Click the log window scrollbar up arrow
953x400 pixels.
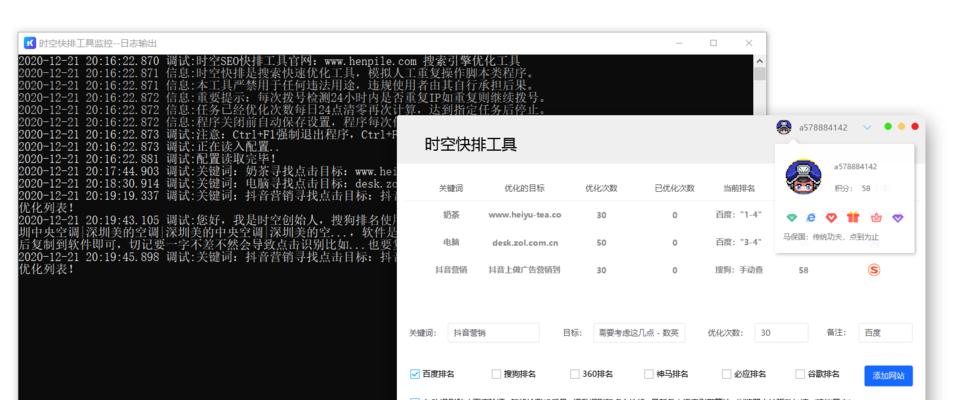point(760,61)
